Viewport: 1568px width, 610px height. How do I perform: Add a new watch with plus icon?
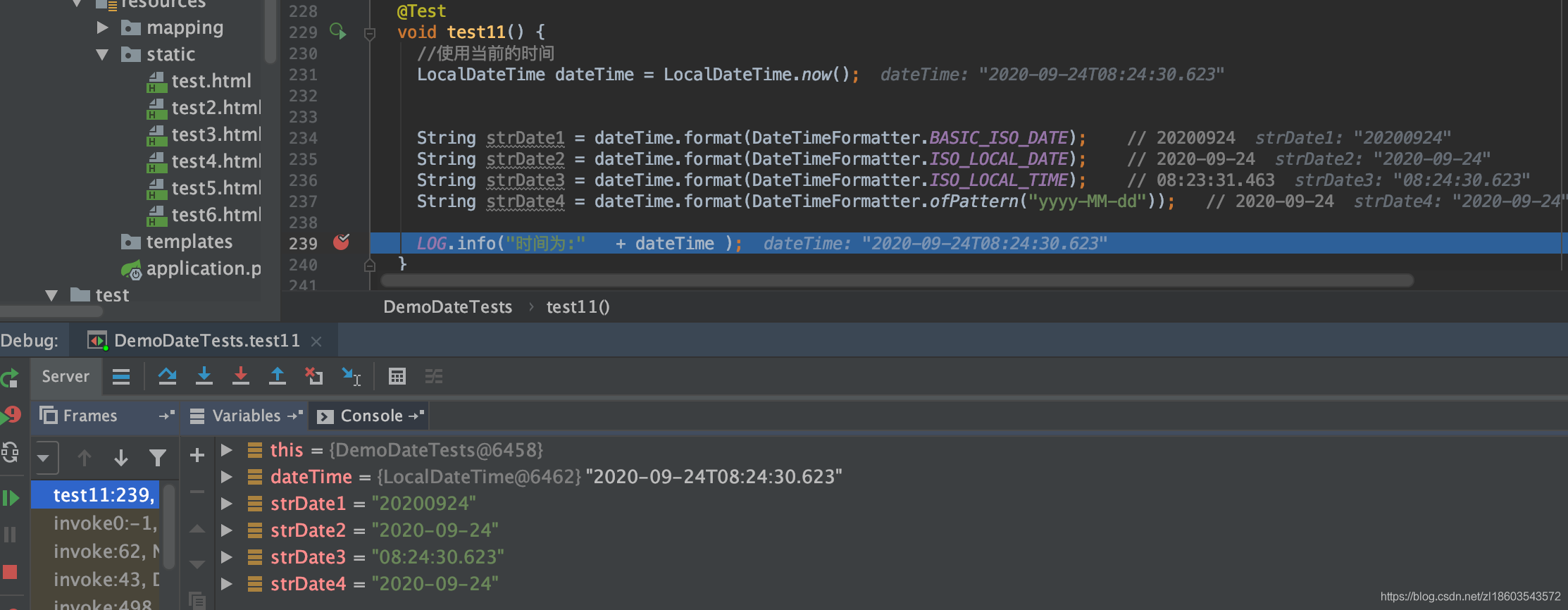(x=197, y=455)
